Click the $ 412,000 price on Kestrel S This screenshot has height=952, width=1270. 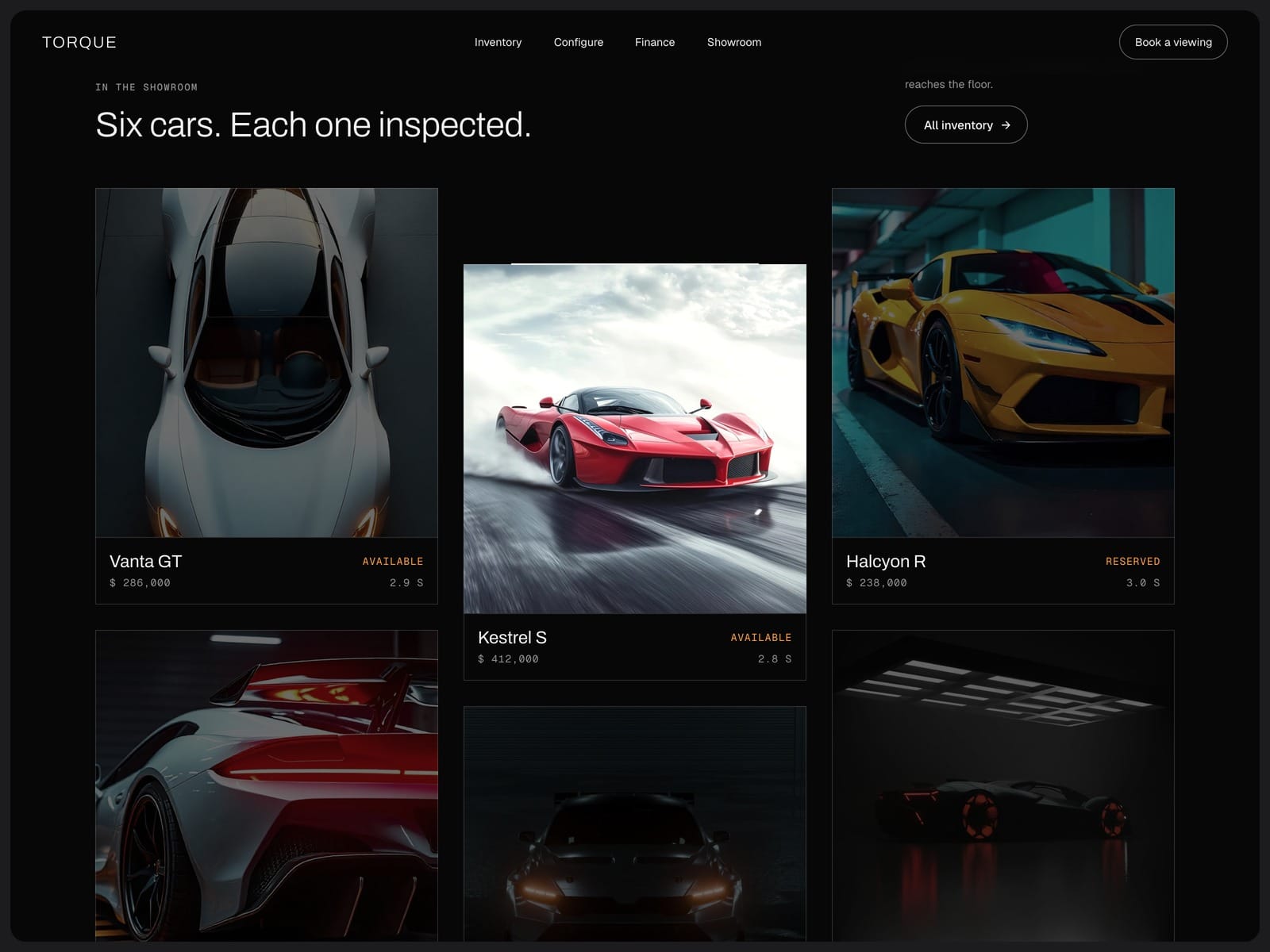click(508, 658)
